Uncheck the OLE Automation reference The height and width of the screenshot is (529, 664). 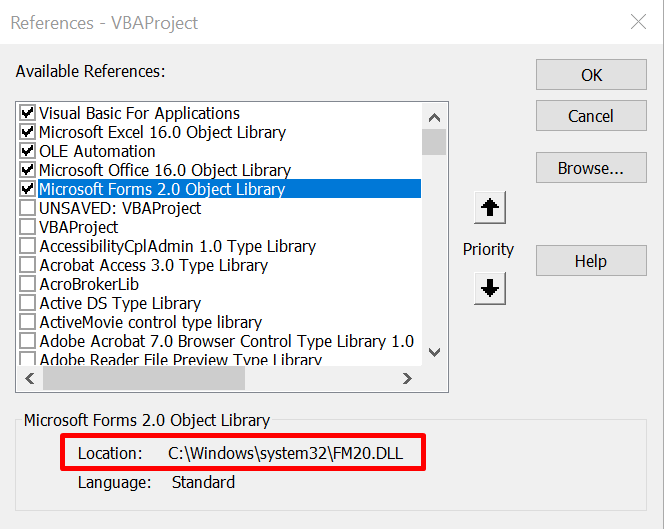tap(28, 151)
